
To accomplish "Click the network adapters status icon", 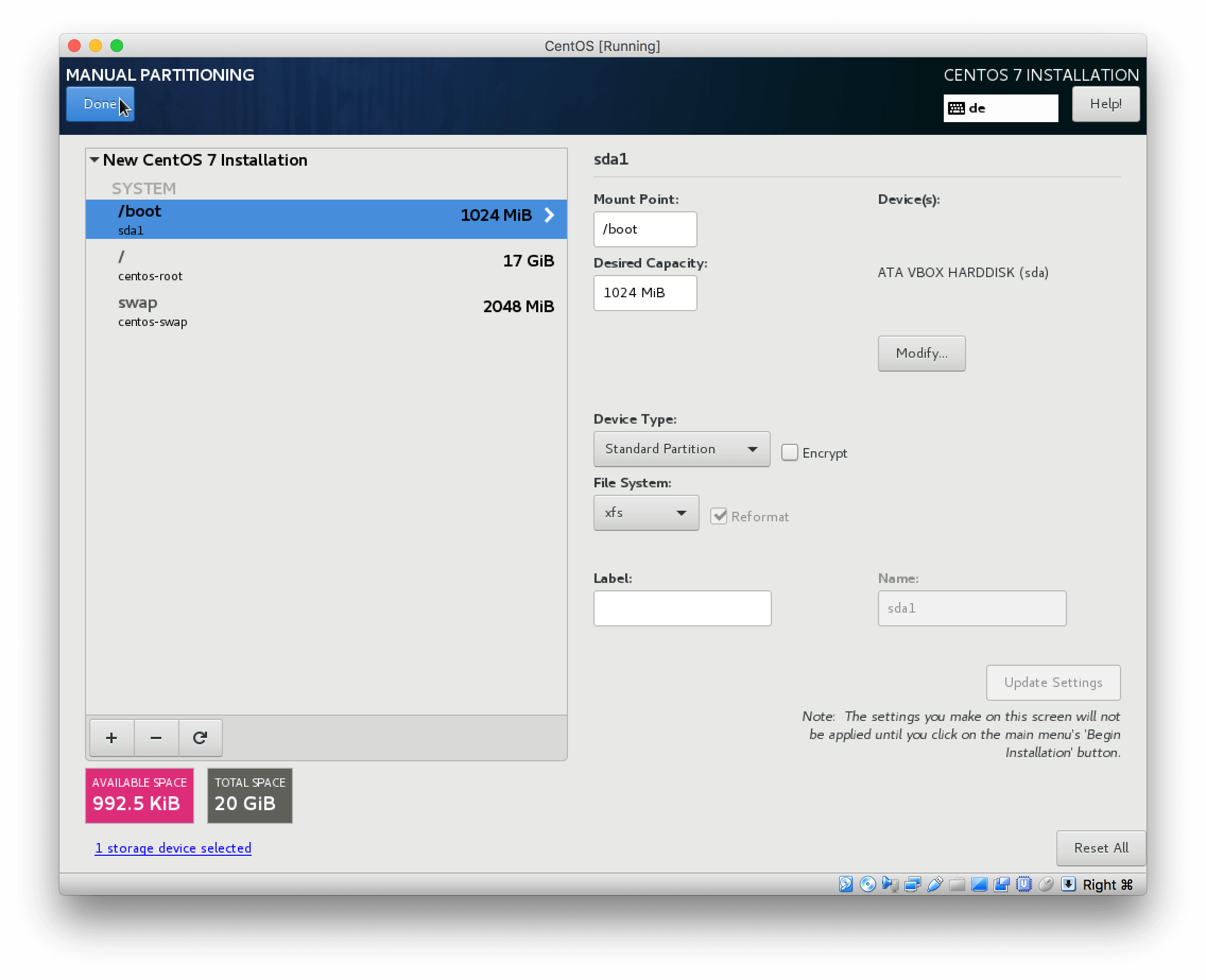I will [912, 884].
